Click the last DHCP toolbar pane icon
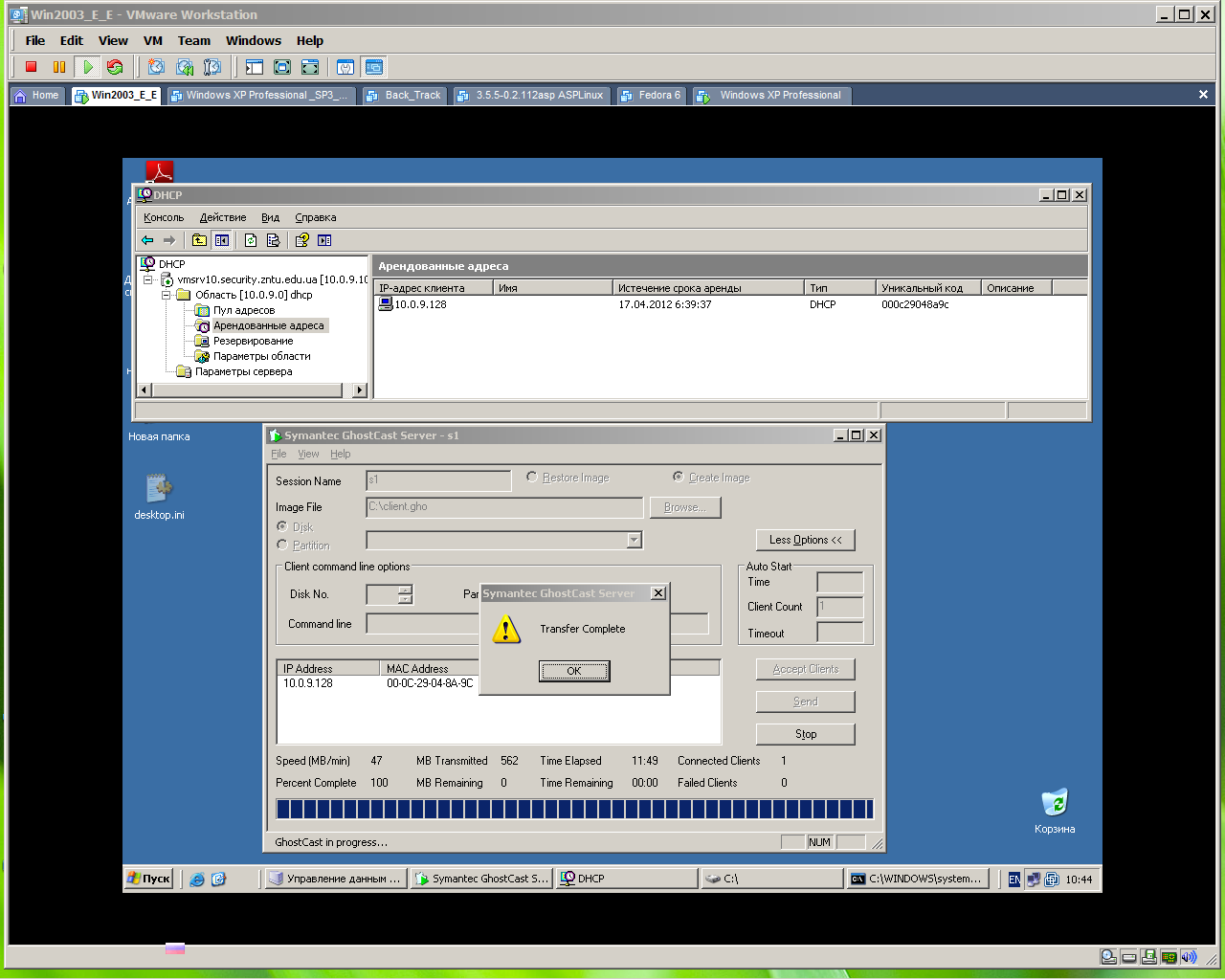The height and width of the screenshot is (980, 1225). (x=324, y=240)
